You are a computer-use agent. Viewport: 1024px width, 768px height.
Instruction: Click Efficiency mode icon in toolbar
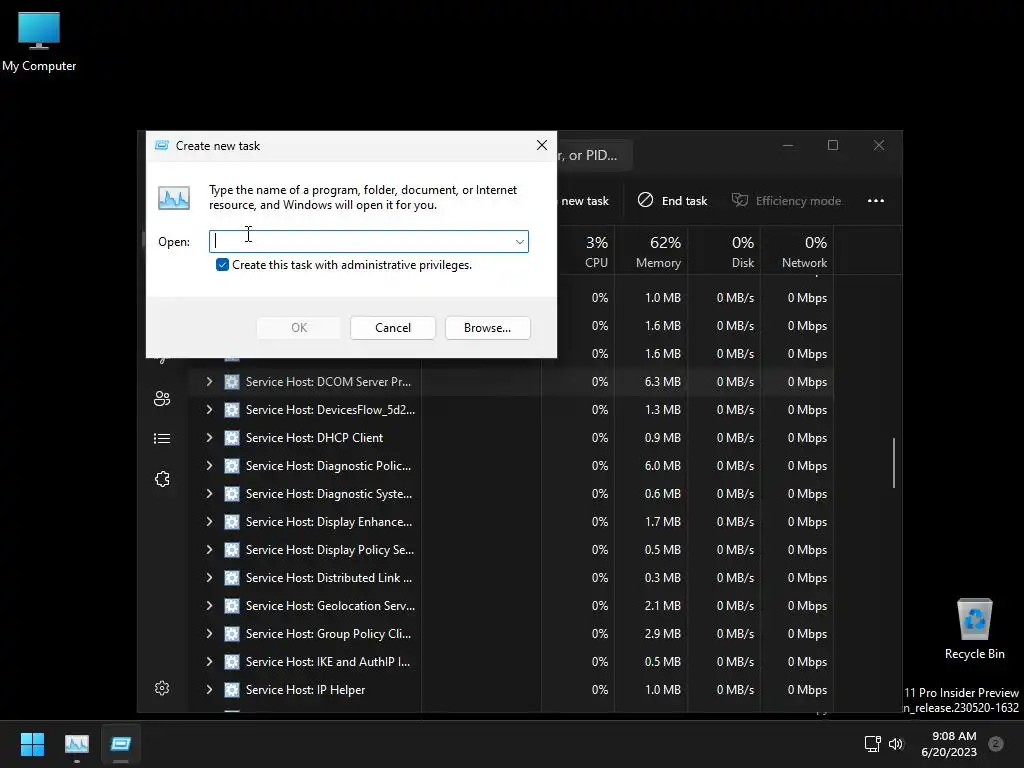[x=740, y=200]
